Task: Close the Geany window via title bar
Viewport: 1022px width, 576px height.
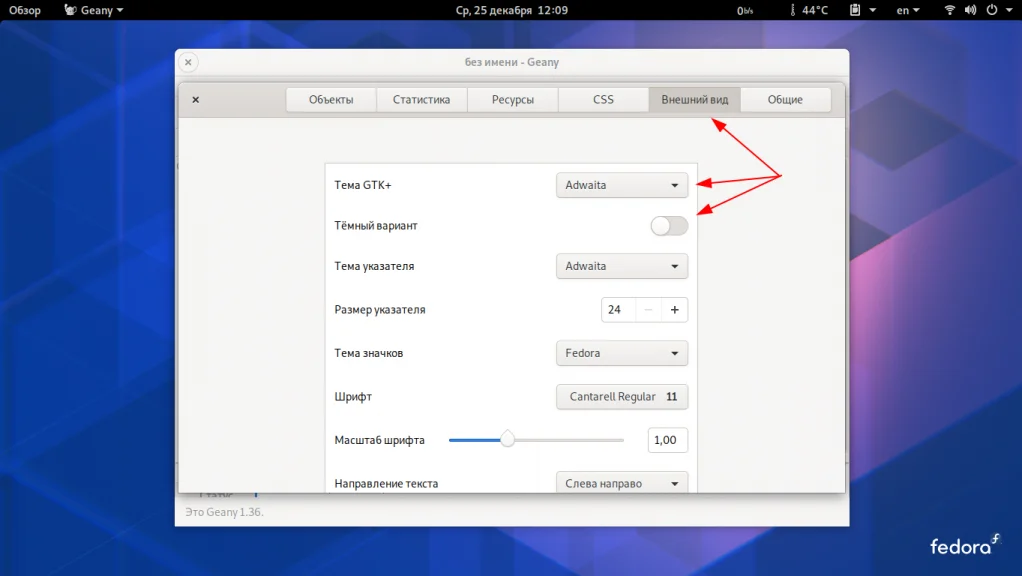Action: pyautogui.click(x=188, y=62)
